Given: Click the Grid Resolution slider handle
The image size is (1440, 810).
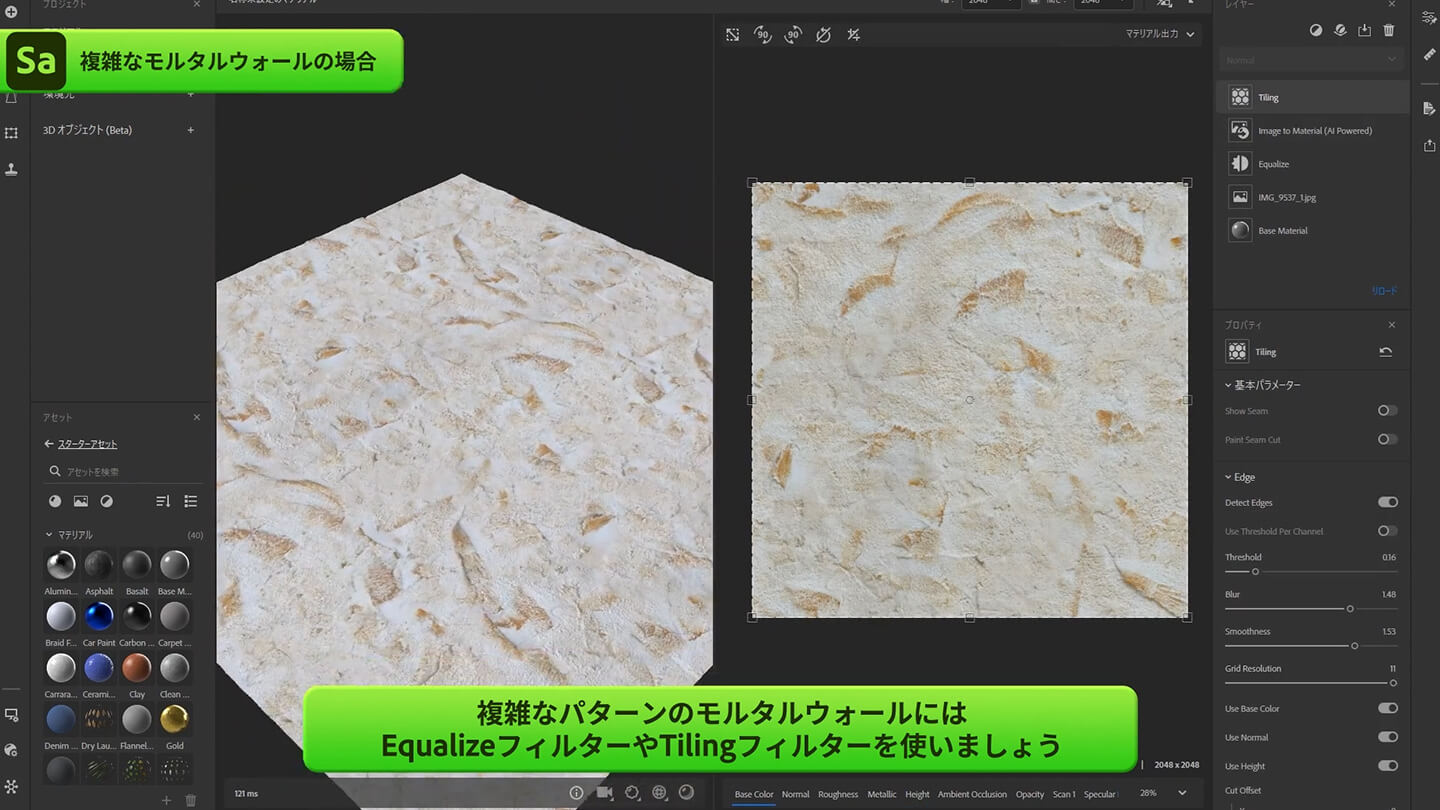Looking at the screenshot, I should pyautogui.click(x=1393, y=683).
